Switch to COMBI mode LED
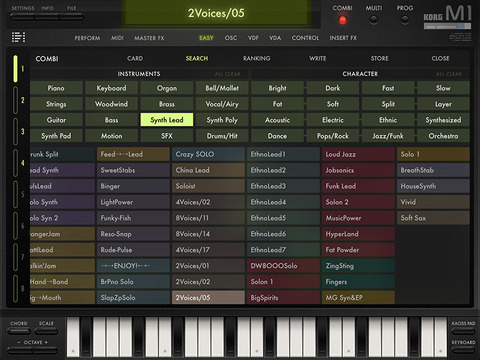Image resolution: width=480 pixels, height=360 pixels. (x=342, y=20)
